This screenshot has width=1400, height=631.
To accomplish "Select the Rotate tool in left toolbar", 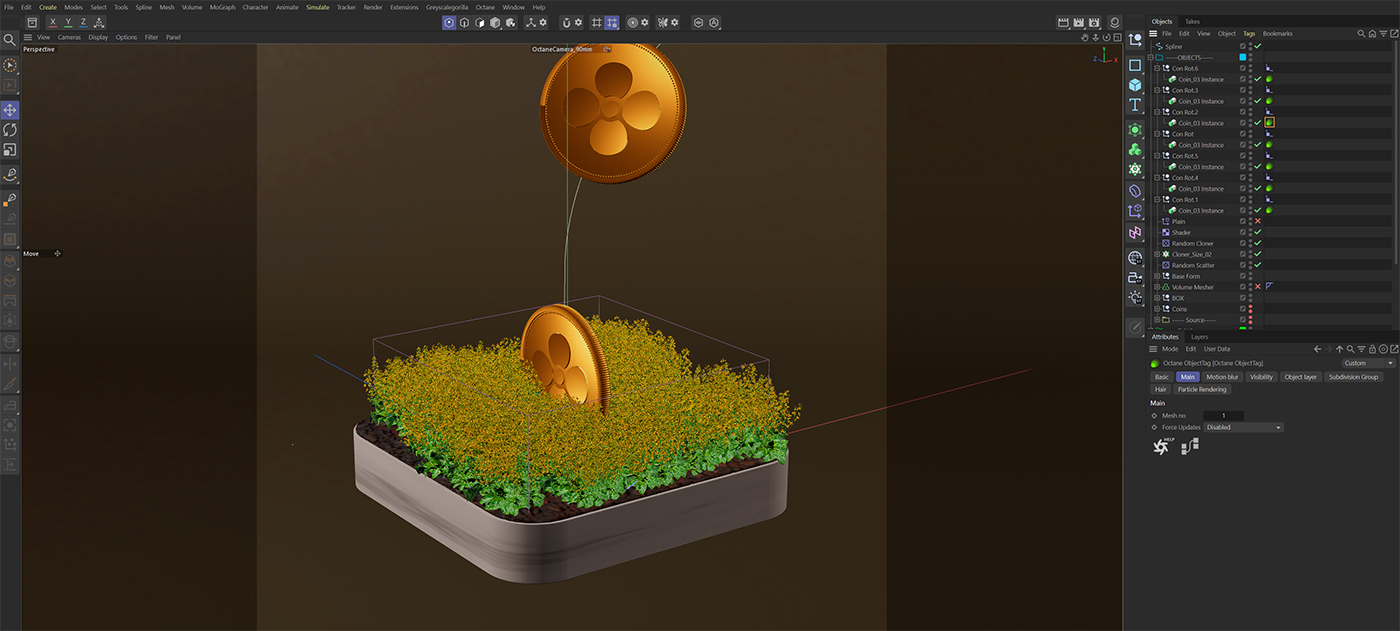I will (10, 130).
